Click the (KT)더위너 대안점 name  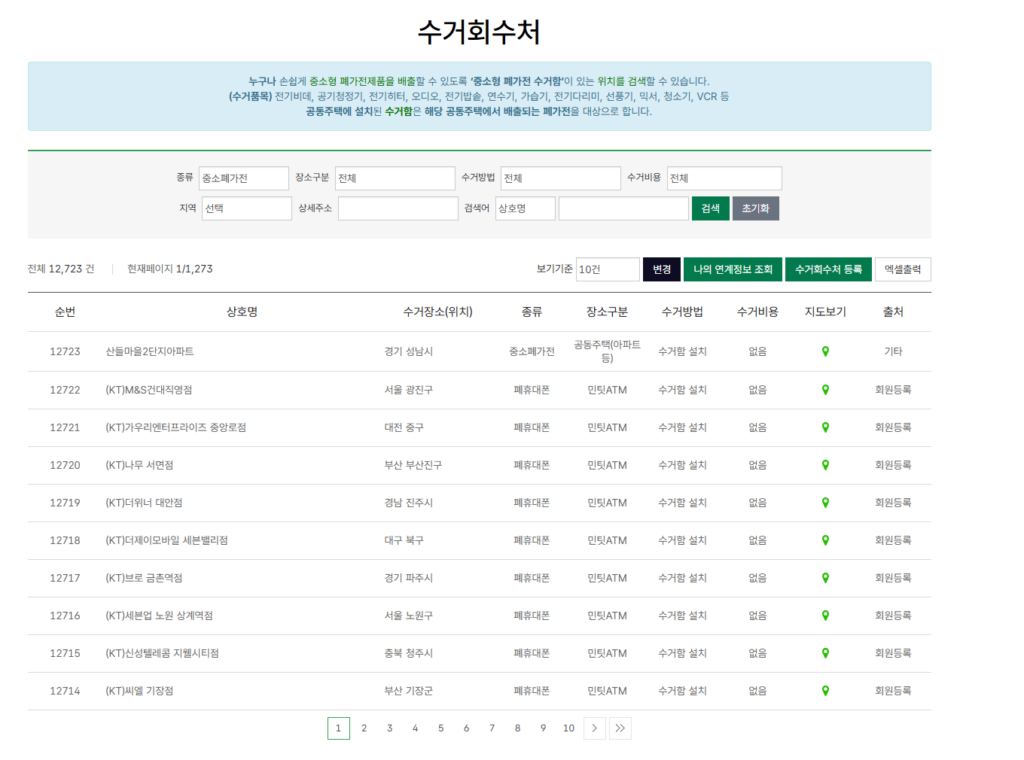tap(144, 503)
